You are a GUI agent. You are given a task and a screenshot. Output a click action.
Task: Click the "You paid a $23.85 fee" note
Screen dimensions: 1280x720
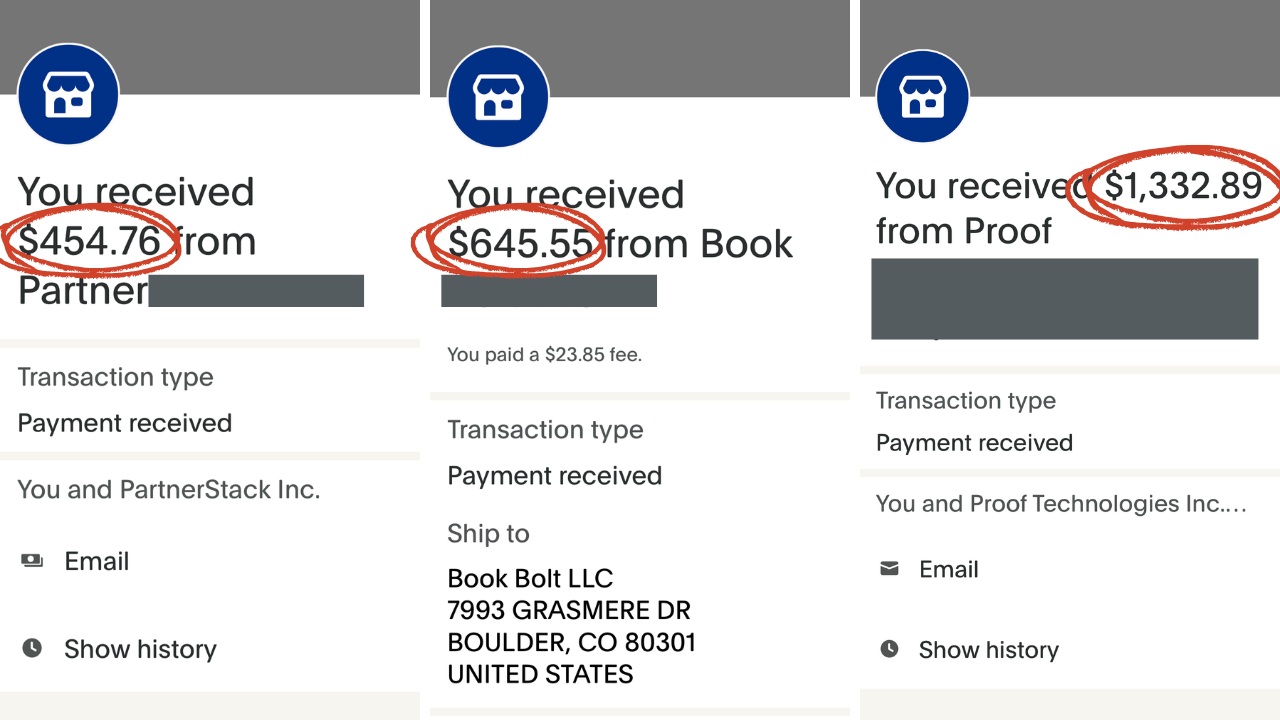(544, 354)
